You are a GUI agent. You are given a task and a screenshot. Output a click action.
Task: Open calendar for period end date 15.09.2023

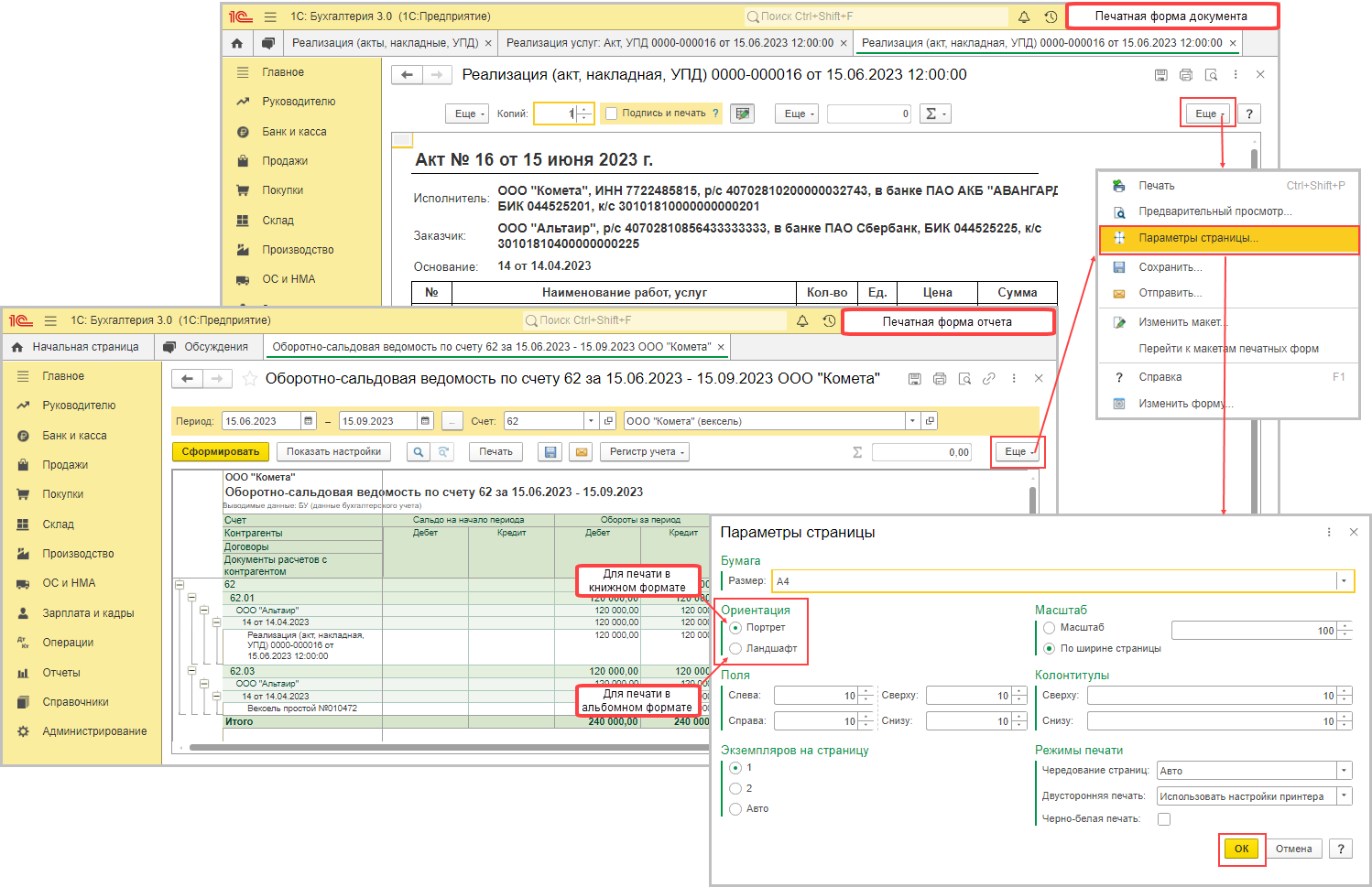pos(425,421)
